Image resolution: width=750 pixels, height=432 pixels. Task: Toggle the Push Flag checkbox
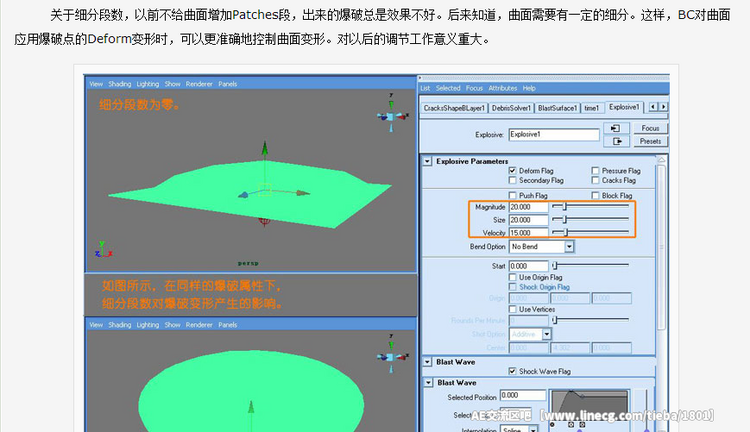pos(512,196)
